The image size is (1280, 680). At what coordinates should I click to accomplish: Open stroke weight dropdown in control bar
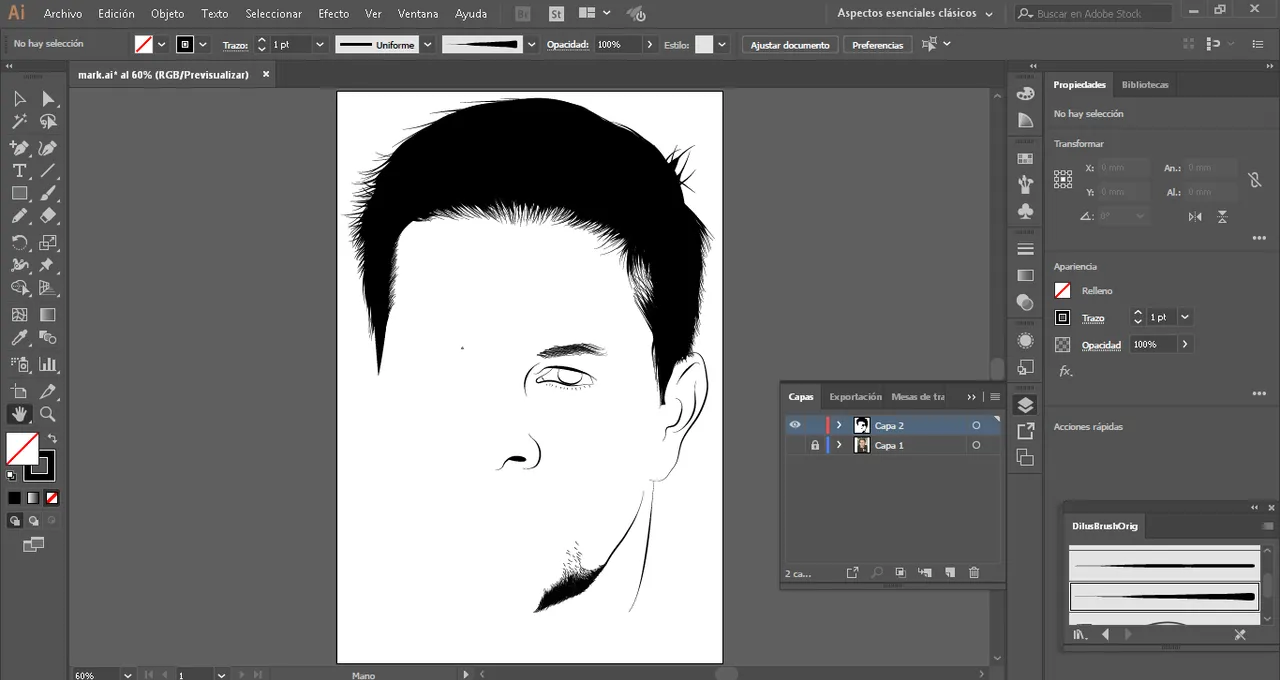[x=320, y=45]
